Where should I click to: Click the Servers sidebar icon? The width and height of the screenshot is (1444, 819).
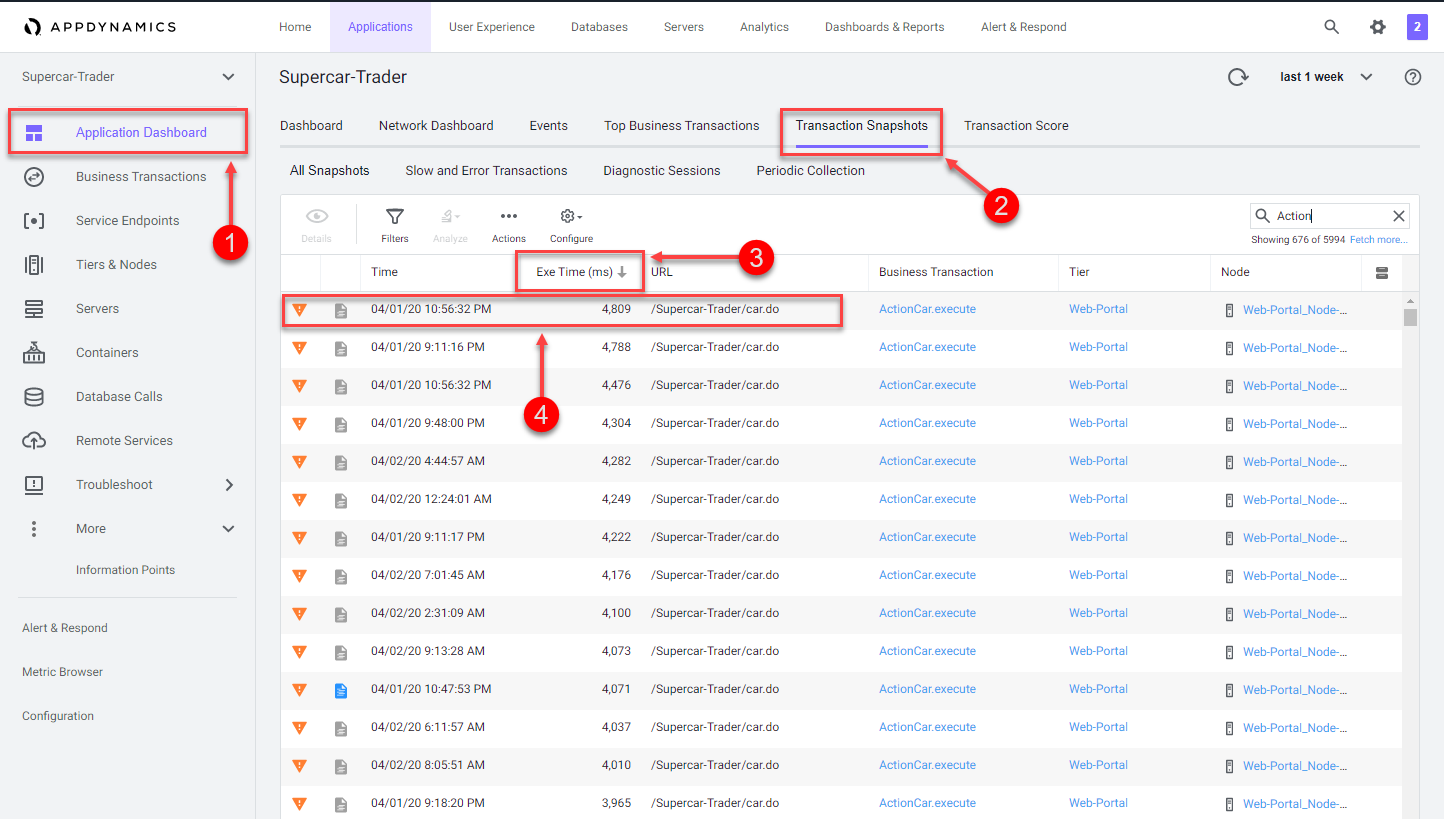pos(34,309)
